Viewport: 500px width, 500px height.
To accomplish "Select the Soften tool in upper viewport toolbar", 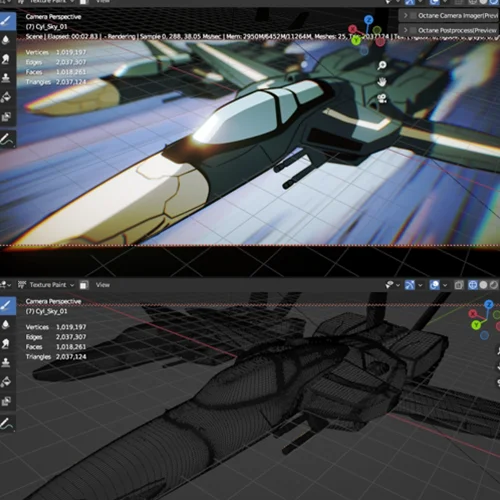I will [6, 40].
